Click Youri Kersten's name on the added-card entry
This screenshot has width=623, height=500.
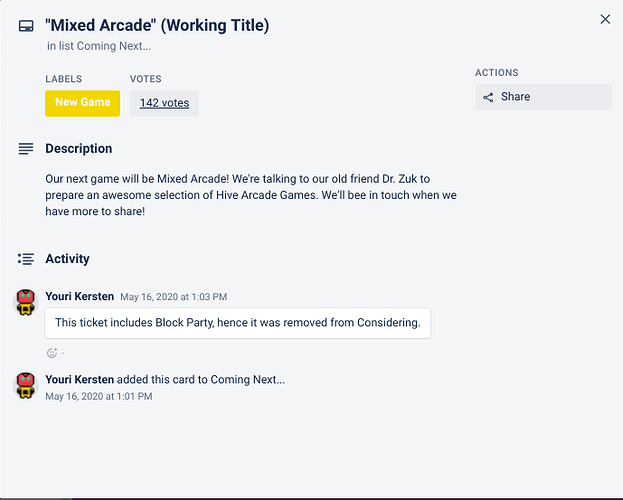click(x=79, y=380)
